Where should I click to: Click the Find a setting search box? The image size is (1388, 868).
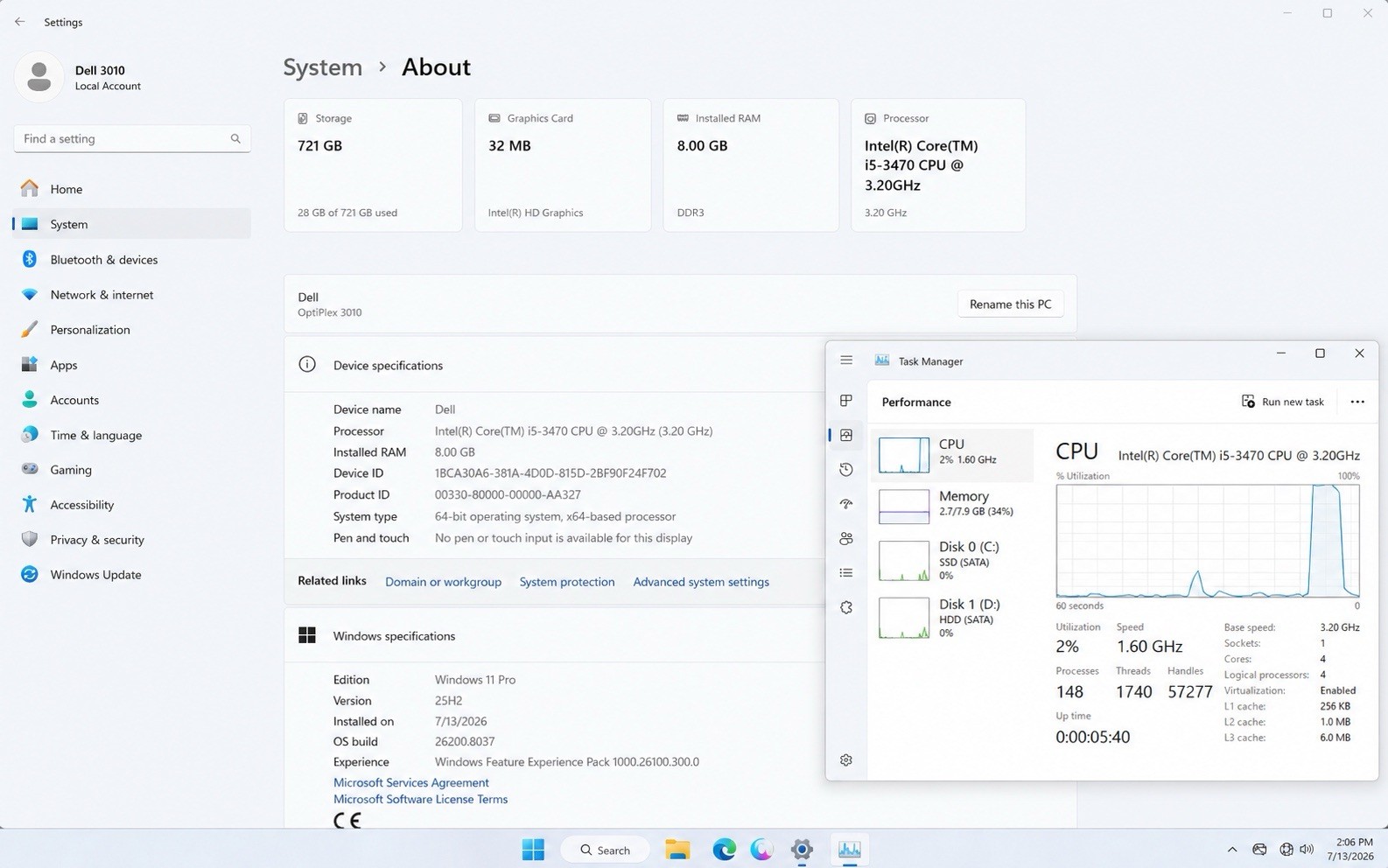tap(132, 139)
